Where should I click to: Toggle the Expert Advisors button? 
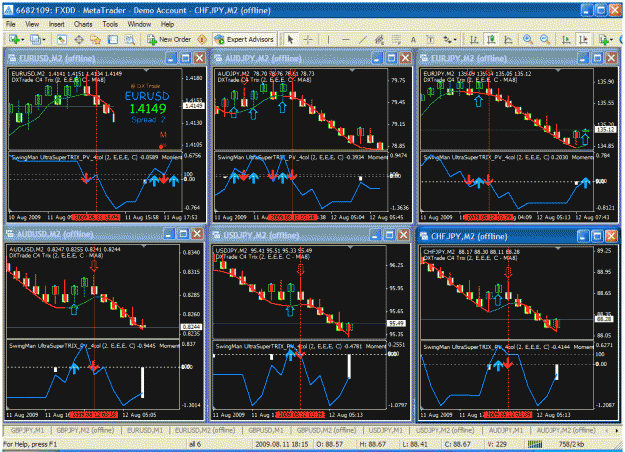[244, 39]
